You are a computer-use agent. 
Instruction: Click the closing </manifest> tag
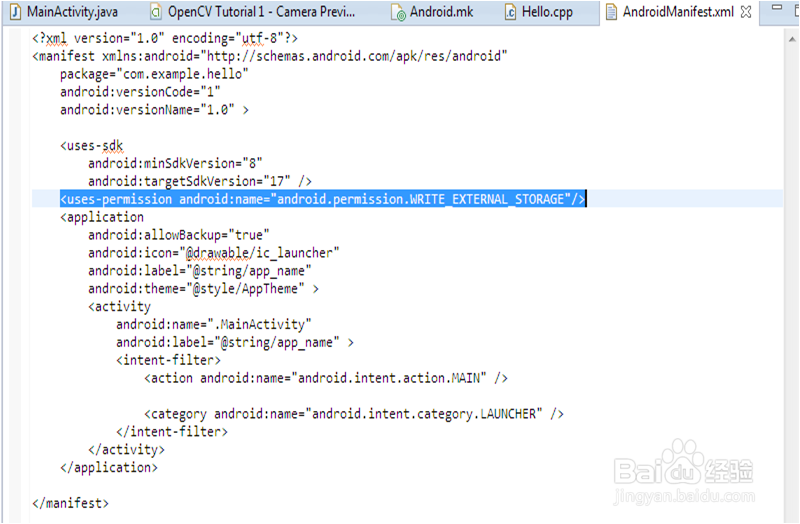pos(70,503)
